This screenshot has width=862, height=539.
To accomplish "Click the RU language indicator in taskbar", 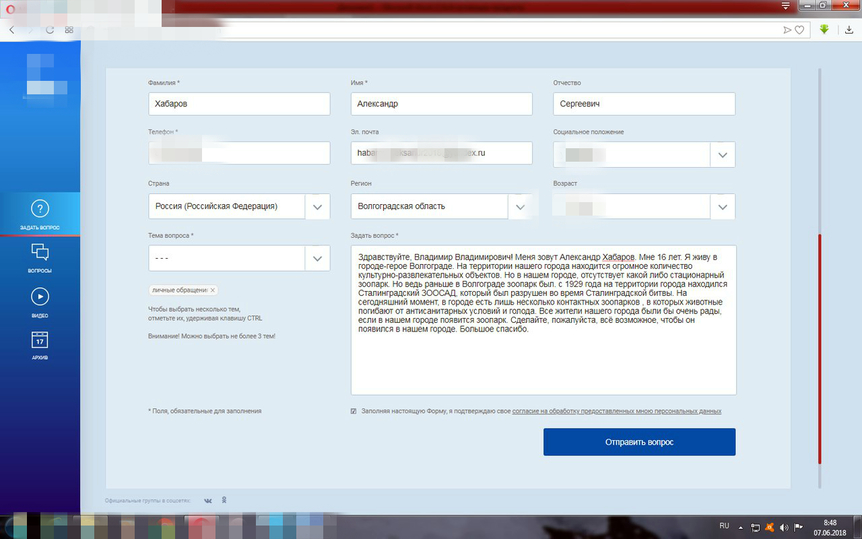I will click(724, 525).
